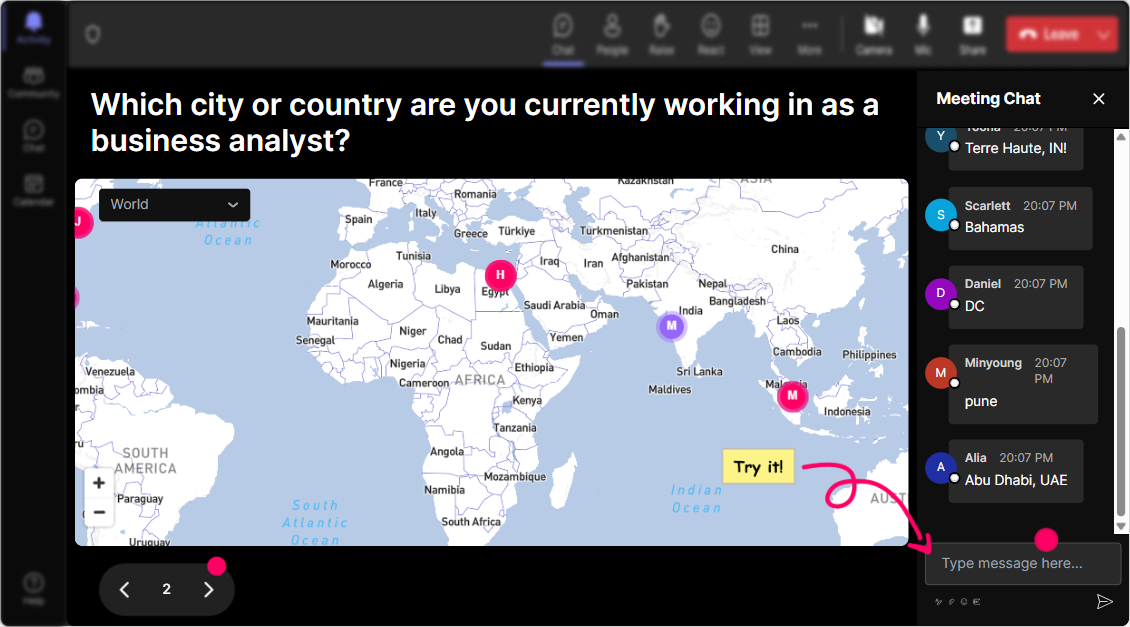
Task: Open the People panel
Action: pyautogui.click(x=612, y=35)
